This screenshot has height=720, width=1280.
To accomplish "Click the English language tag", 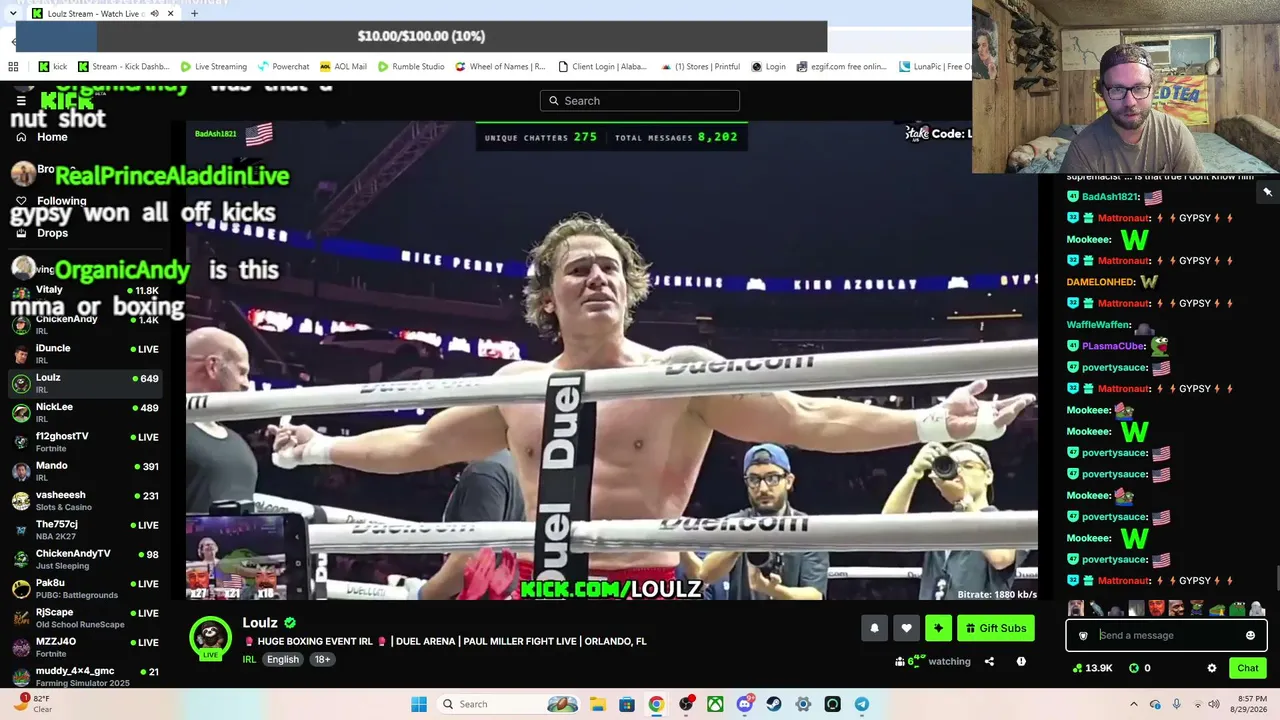I will coord(283,660).
